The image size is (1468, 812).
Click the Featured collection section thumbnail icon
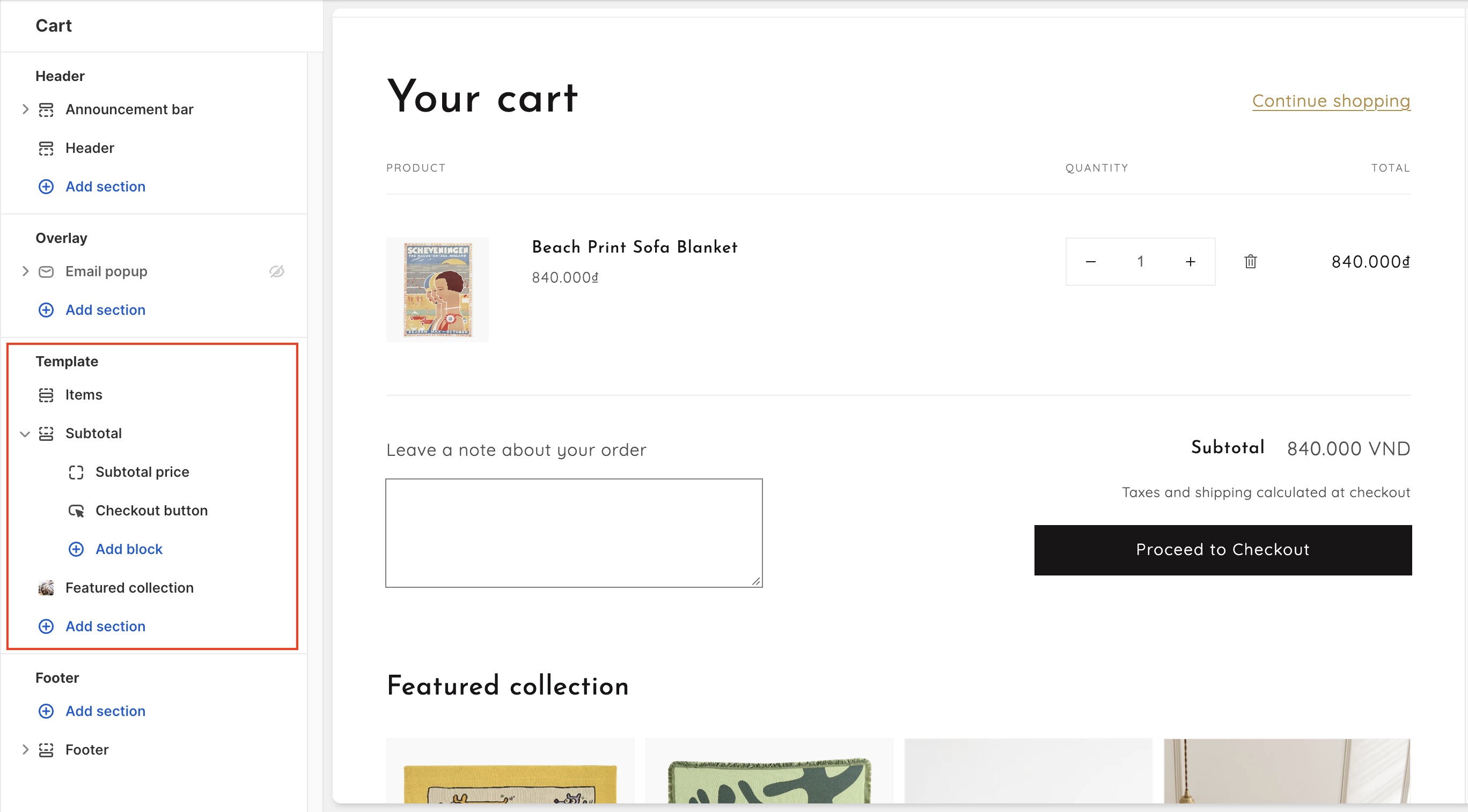[x=46, y=587]
